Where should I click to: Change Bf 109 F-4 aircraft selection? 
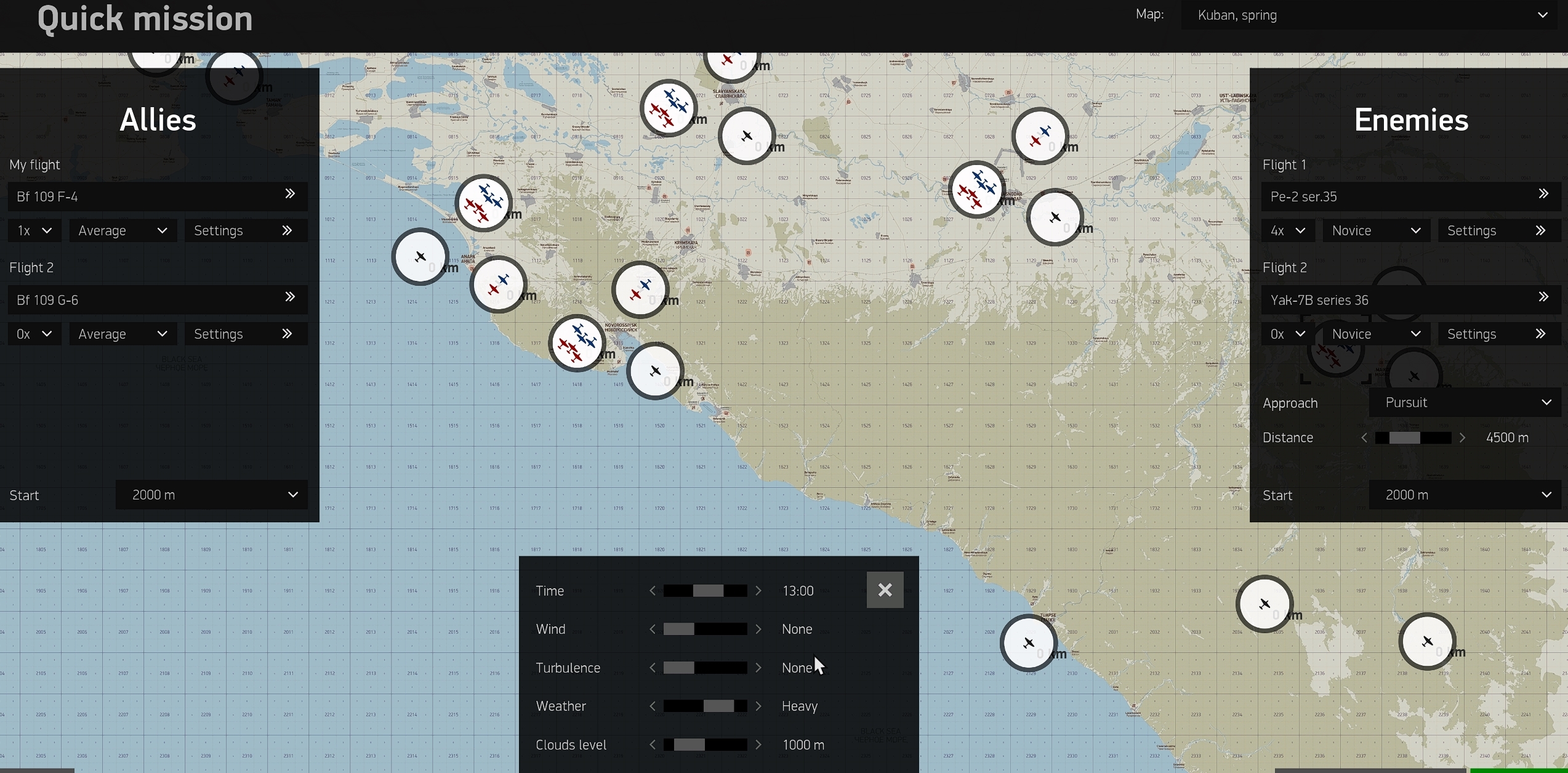point(157,196)
